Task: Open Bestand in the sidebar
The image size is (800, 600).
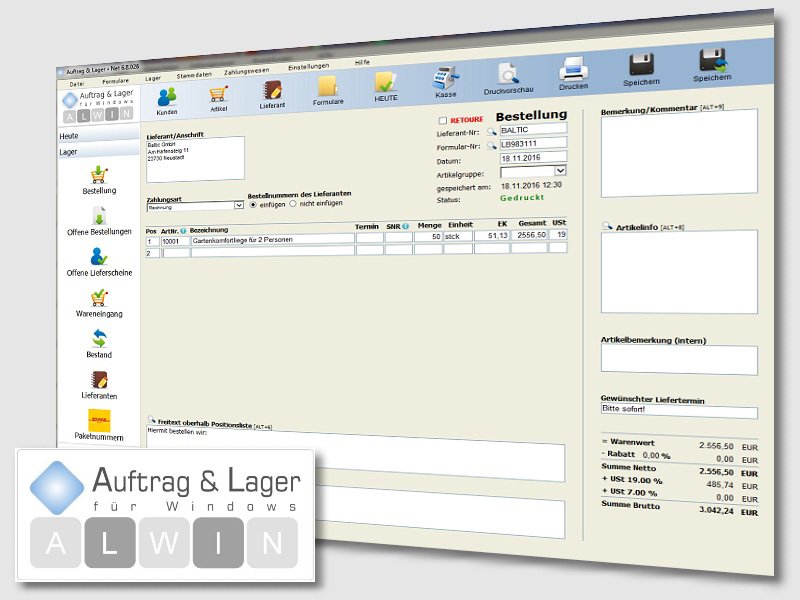Action: click(99, 344)
